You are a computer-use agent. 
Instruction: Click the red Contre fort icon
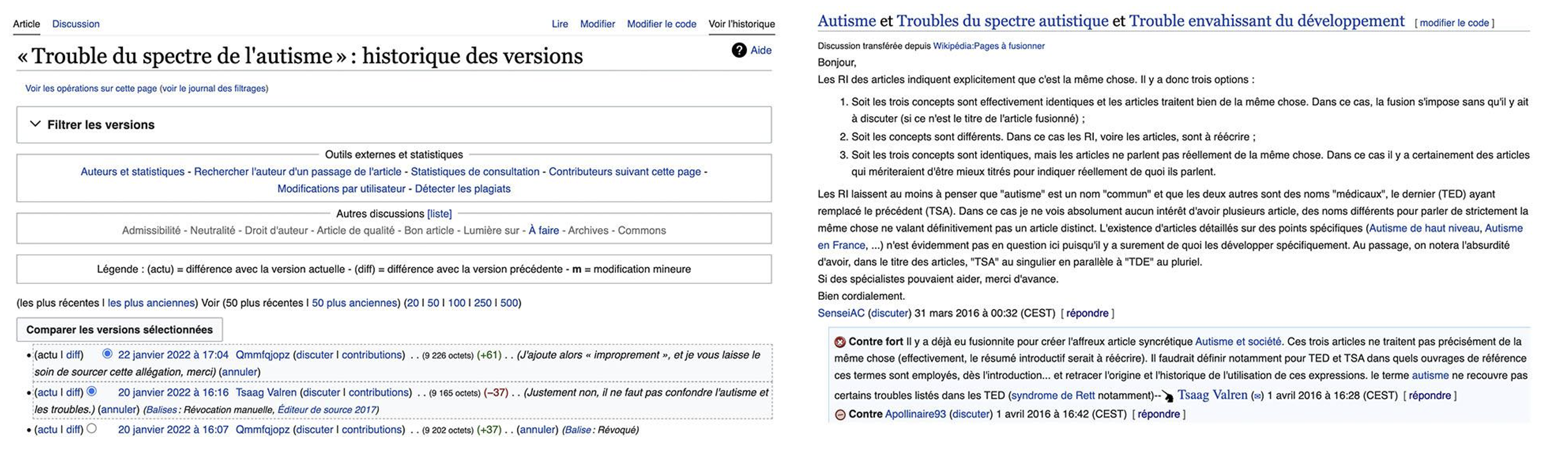coord(840,342)
